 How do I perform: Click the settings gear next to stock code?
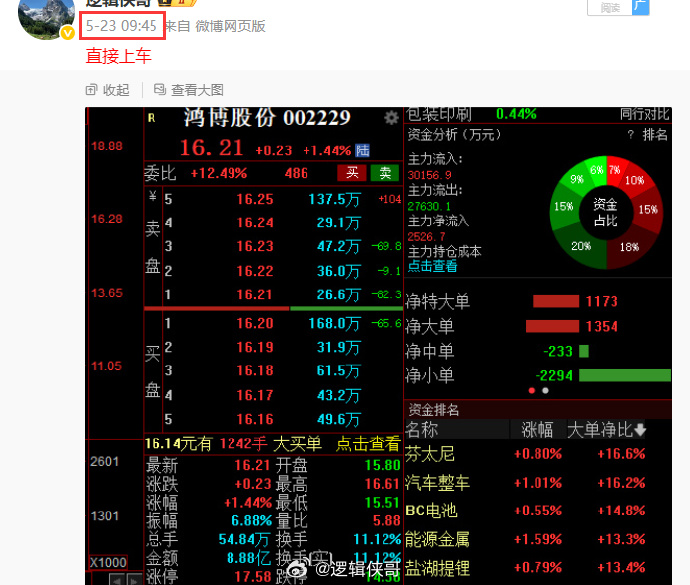tap(391, 119)
